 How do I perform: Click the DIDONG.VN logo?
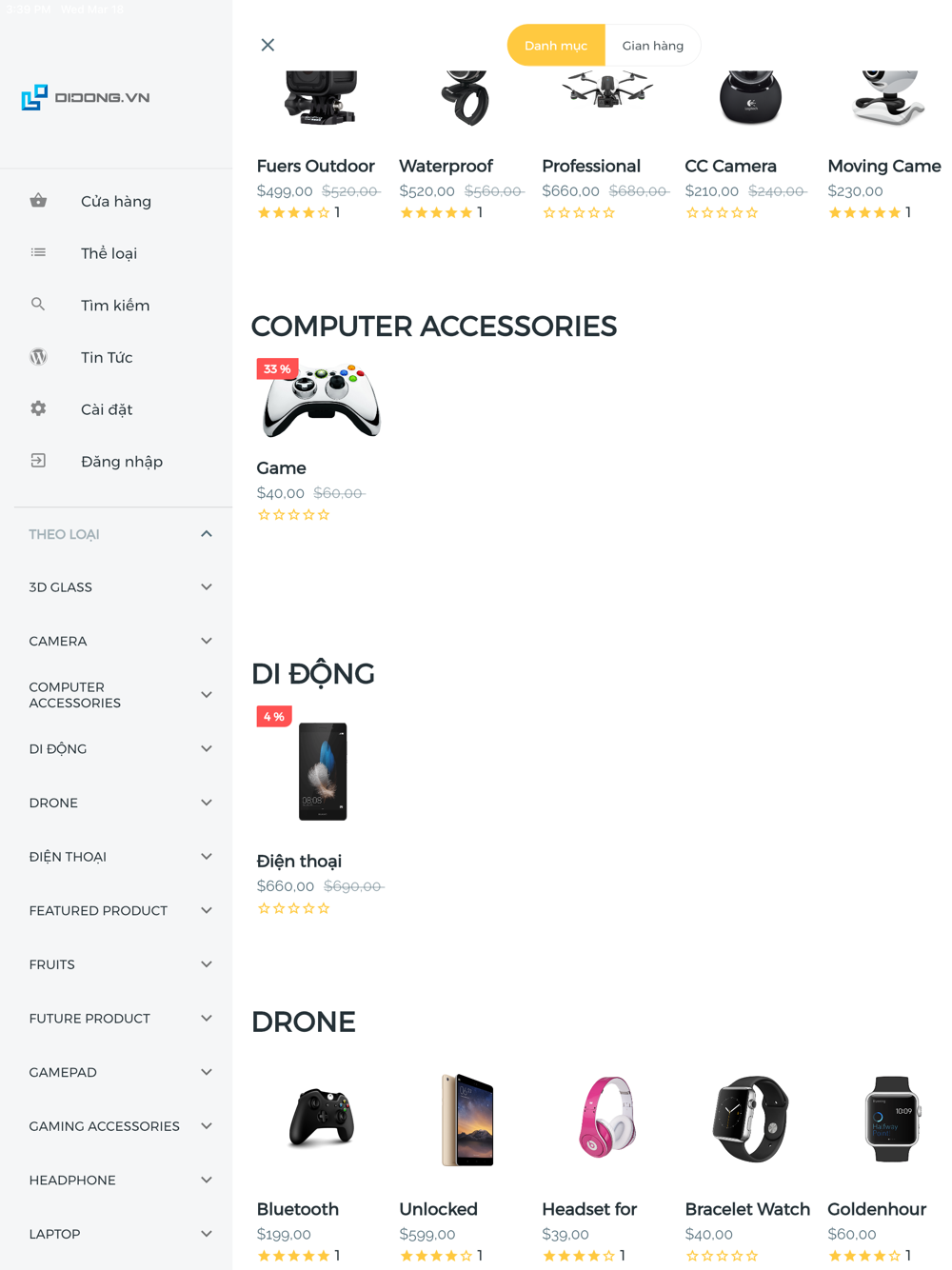point(86,97)
